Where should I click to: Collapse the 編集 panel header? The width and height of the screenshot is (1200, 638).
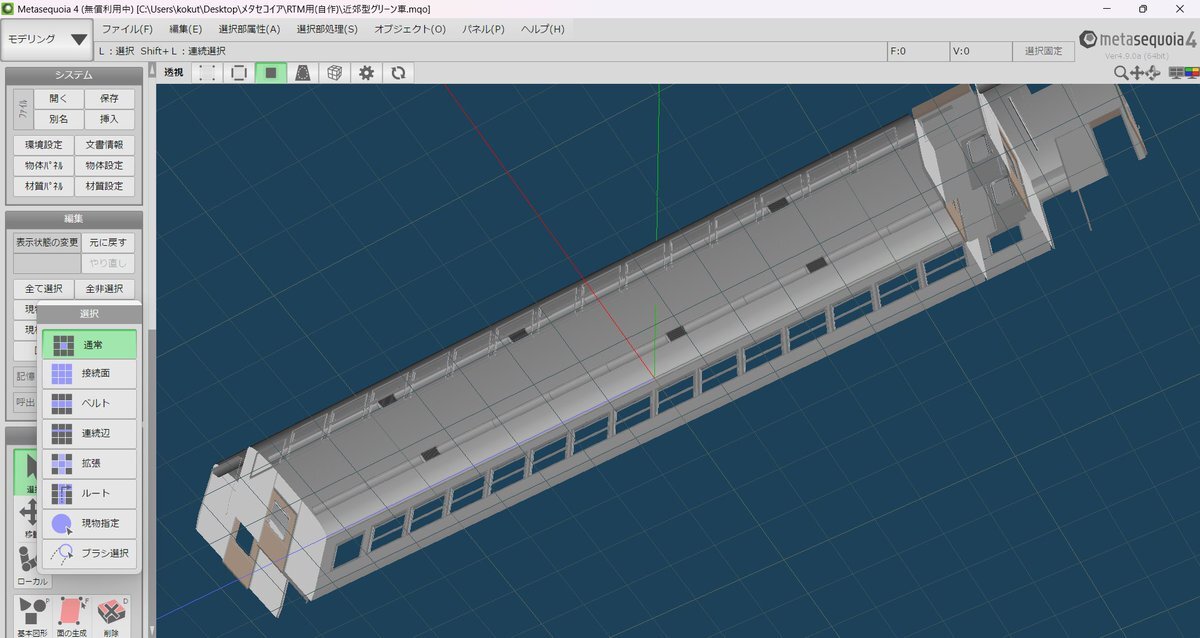click(x=74, y=219)
